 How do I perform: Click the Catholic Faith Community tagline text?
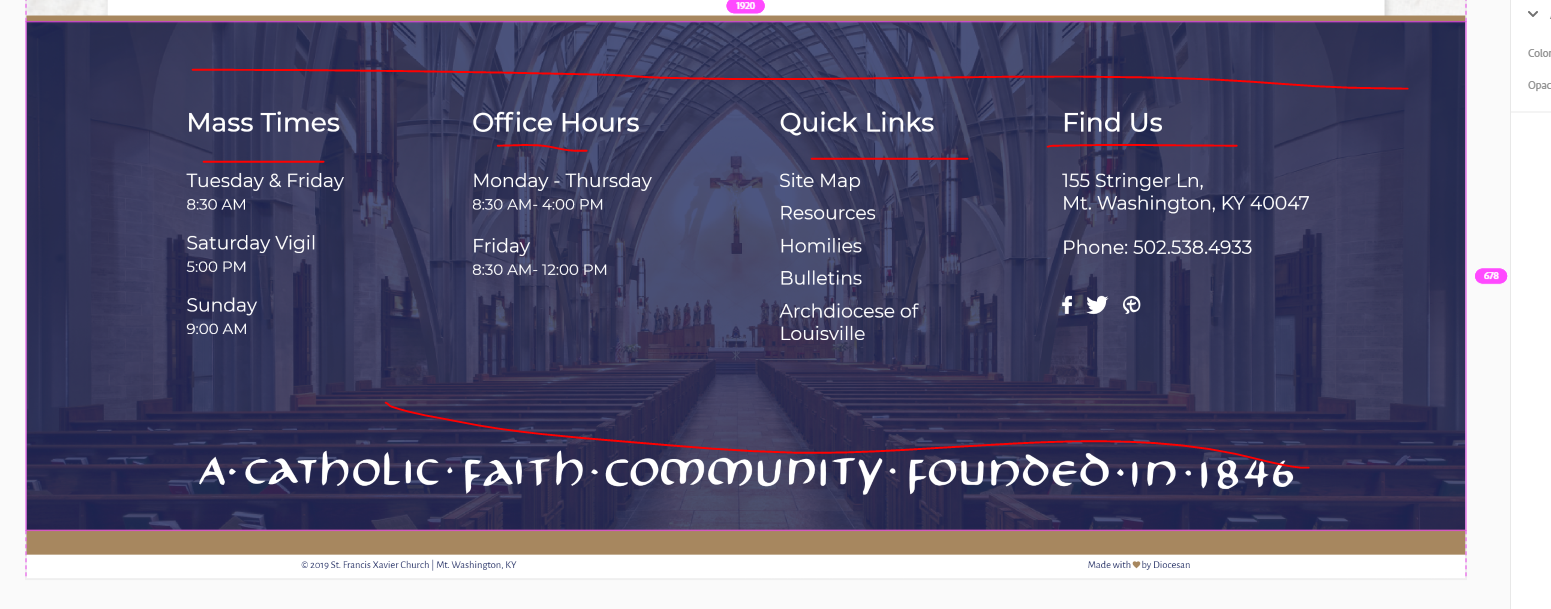[746, 472]
